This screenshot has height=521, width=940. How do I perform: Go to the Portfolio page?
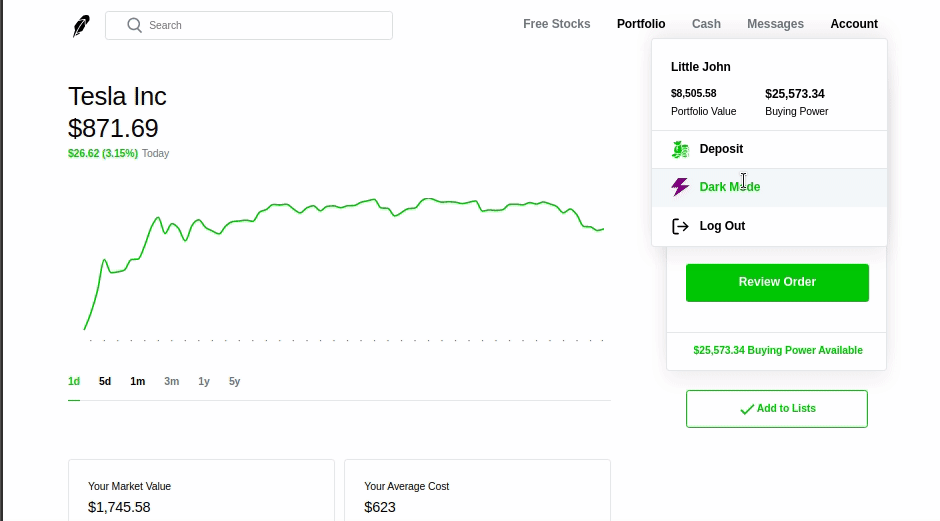point(641,24)
